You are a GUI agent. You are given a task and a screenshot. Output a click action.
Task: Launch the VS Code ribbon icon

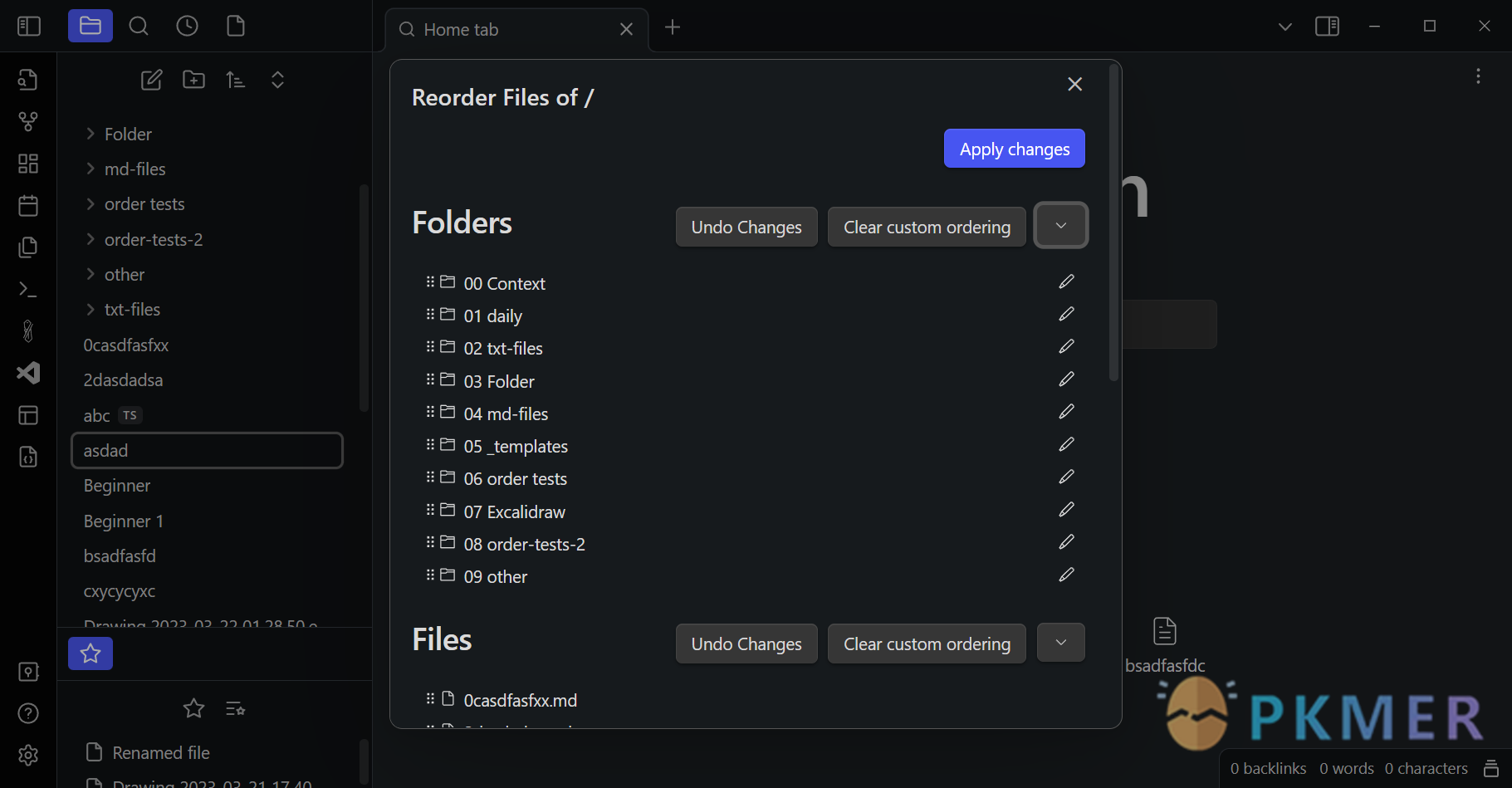27,373
